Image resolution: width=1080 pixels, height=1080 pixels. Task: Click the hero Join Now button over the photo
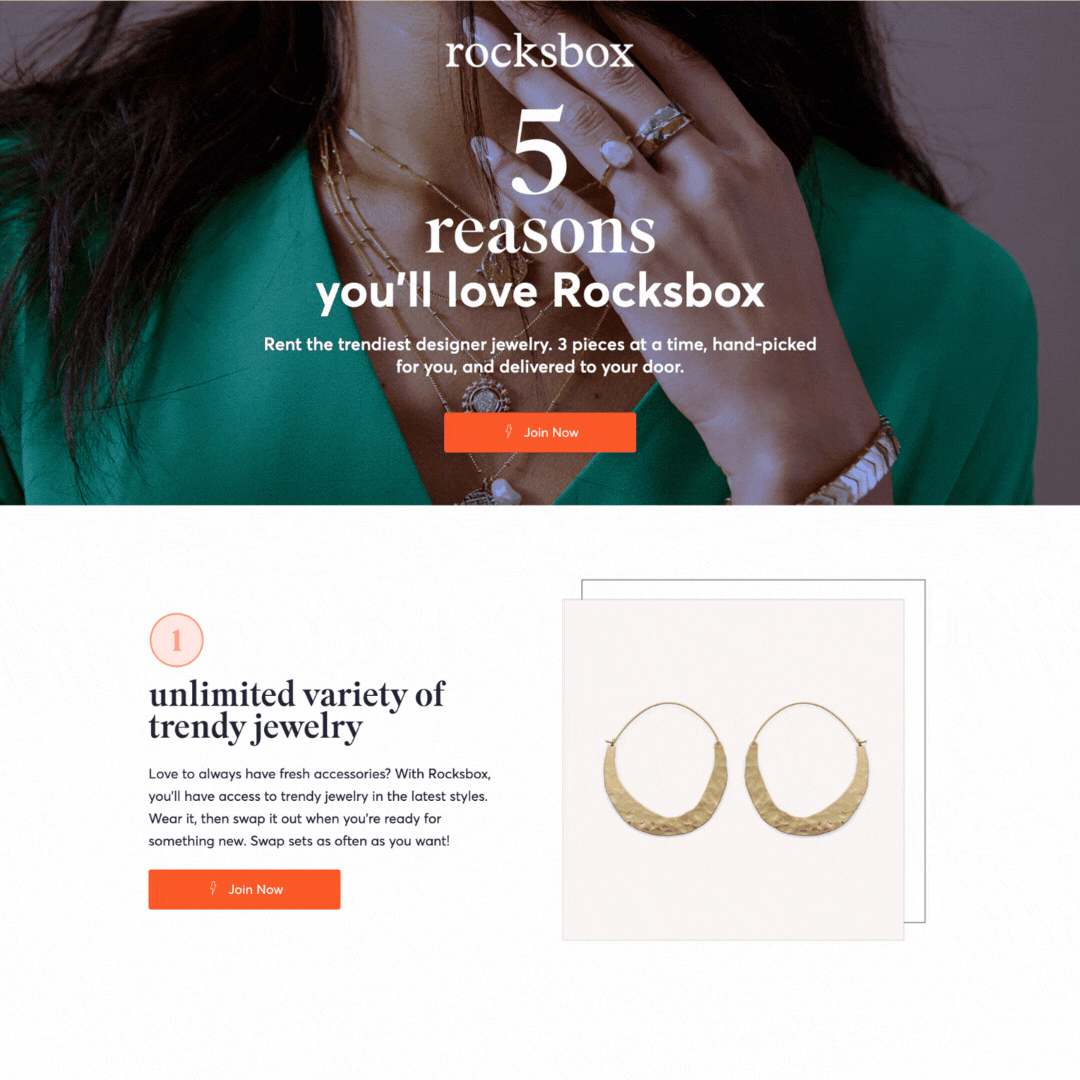pyautogui.click(x=539, y=433)
